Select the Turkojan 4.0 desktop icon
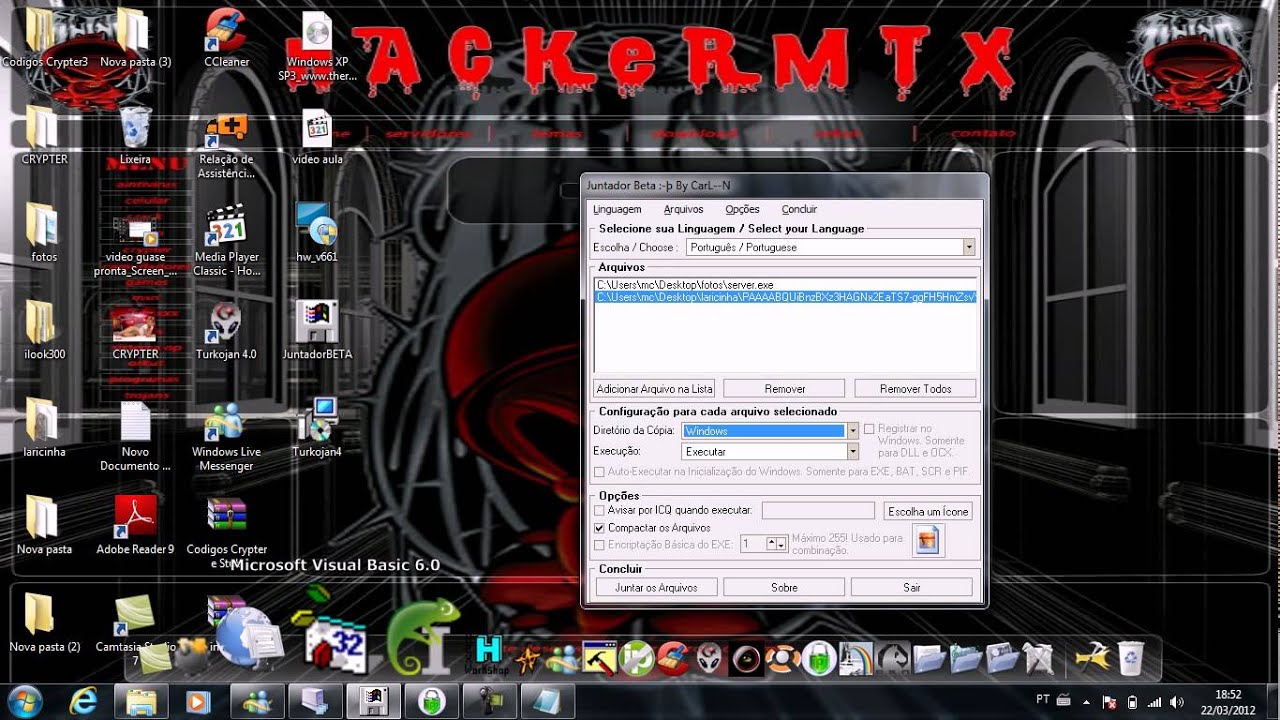The image size is (1280, 720). pos(226,330)
